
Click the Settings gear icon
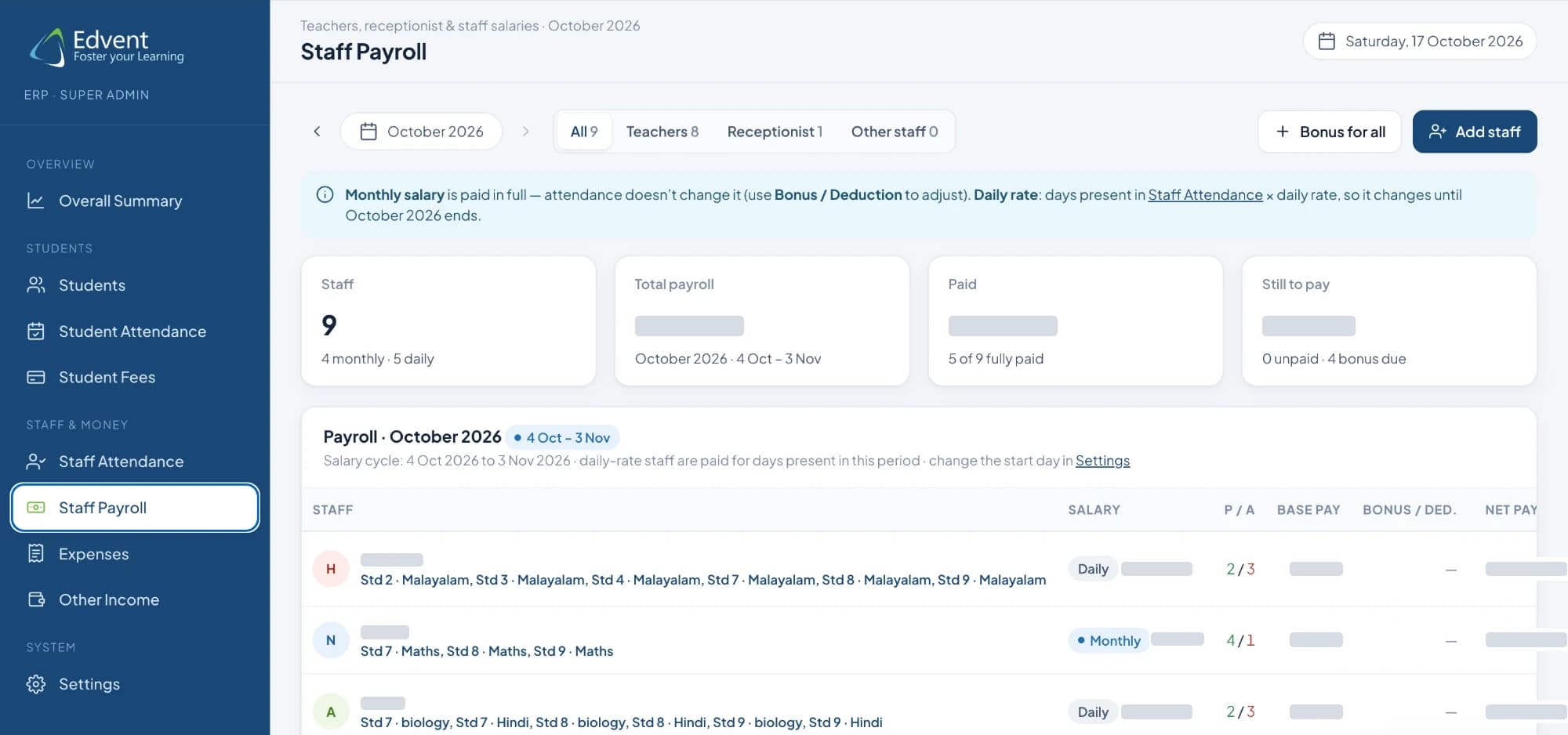click(x=35, y=684)
